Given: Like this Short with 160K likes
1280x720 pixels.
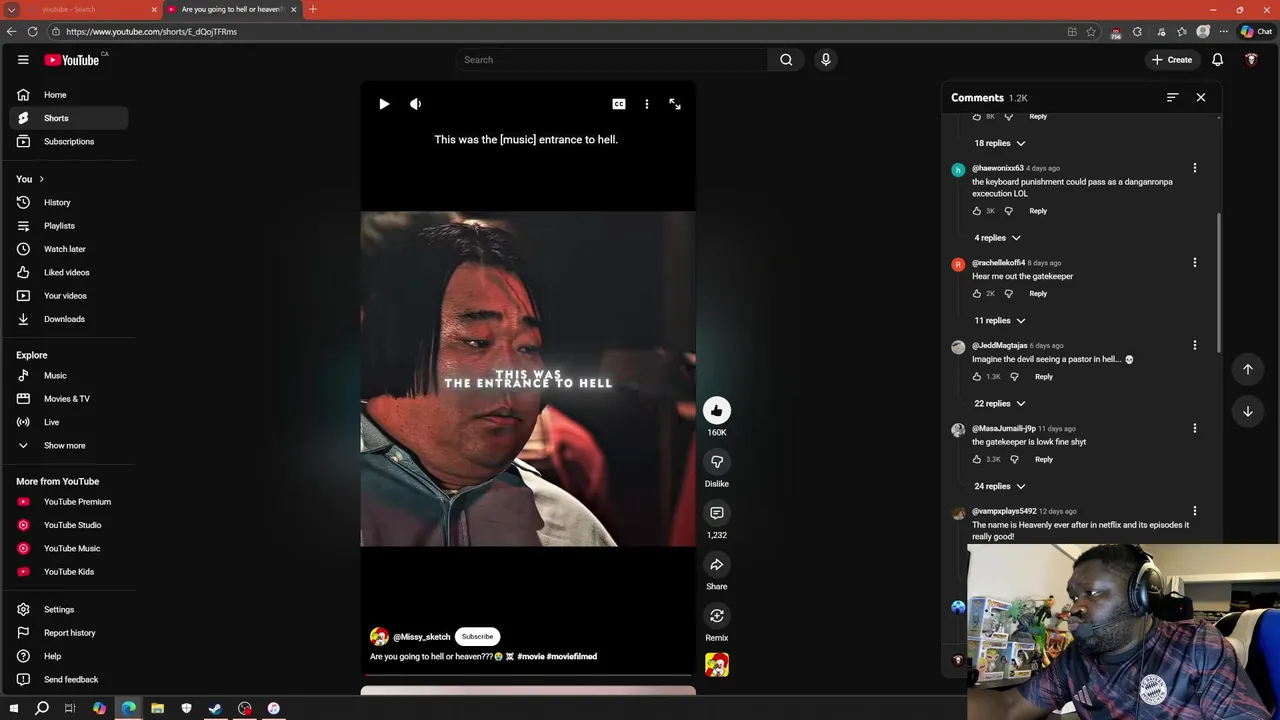Looking at the screenshot, I should coord(717,410).
